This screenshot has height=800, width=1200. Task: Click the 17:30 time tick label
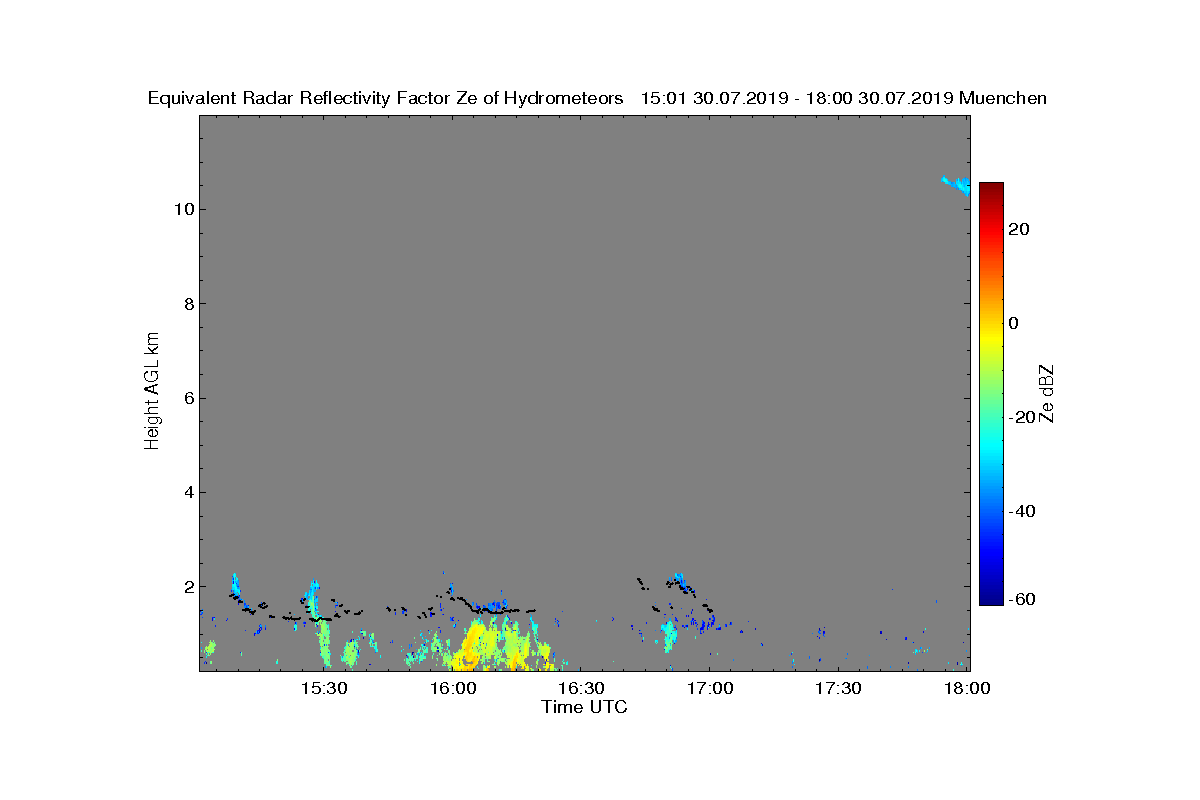pos(838,689)
